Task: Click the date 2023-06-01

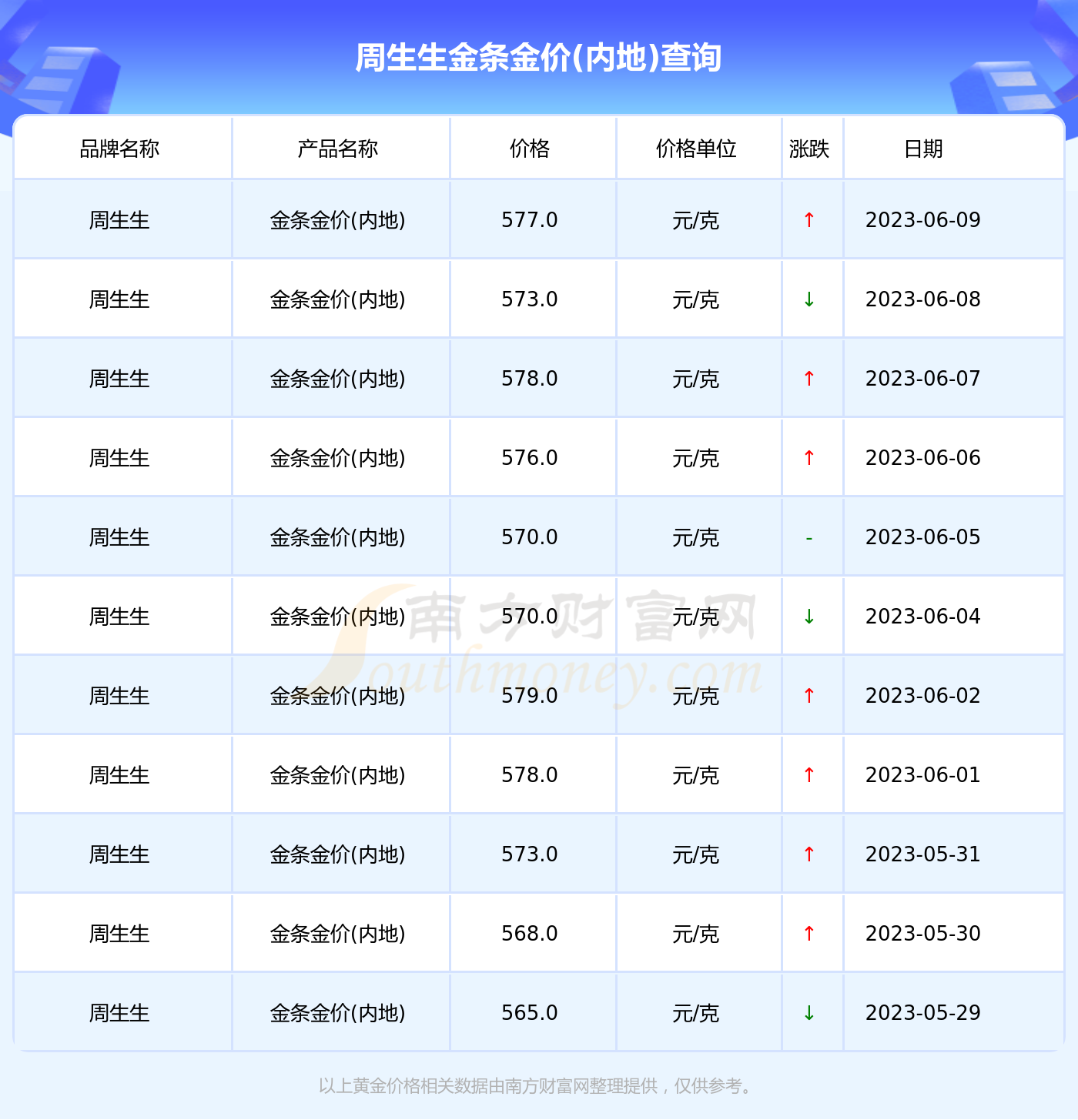Action: point(923,775)
